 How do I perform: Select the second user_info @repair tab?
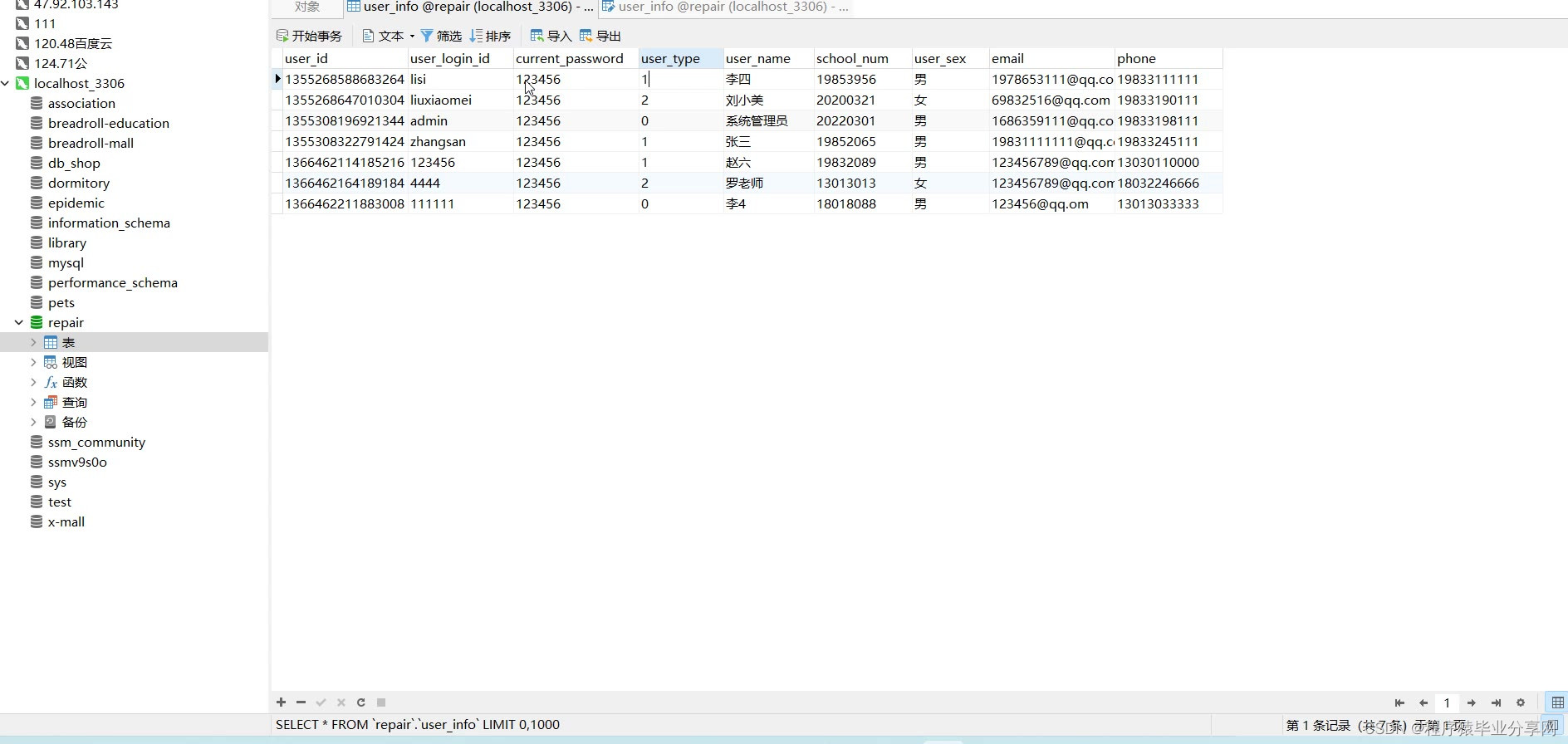tap(725, 7)
